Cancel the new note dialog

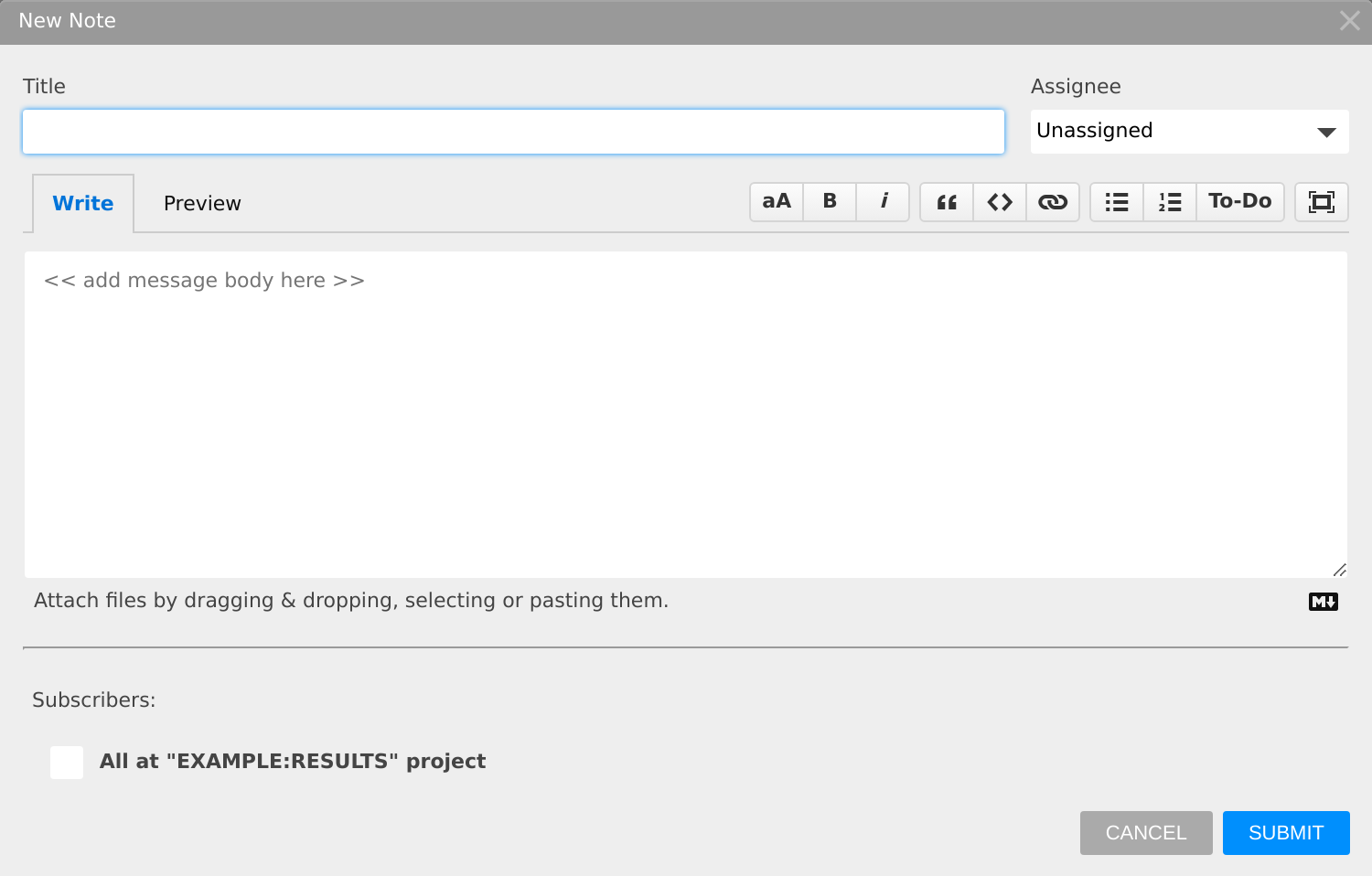(1146, 833)
